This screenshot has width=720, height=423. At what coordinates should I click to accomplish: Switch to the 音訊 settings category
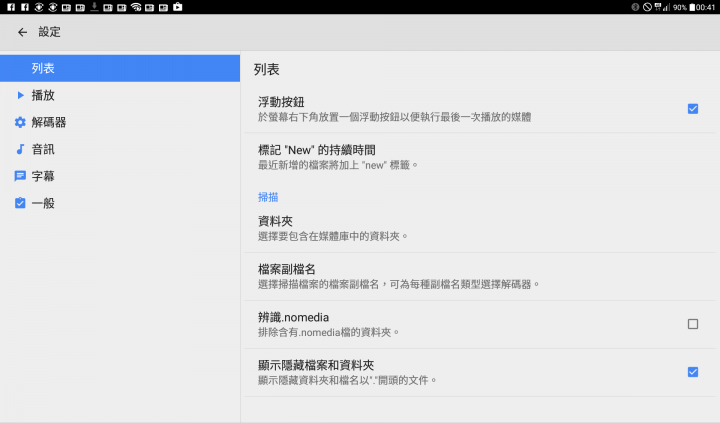click(120, 149)
